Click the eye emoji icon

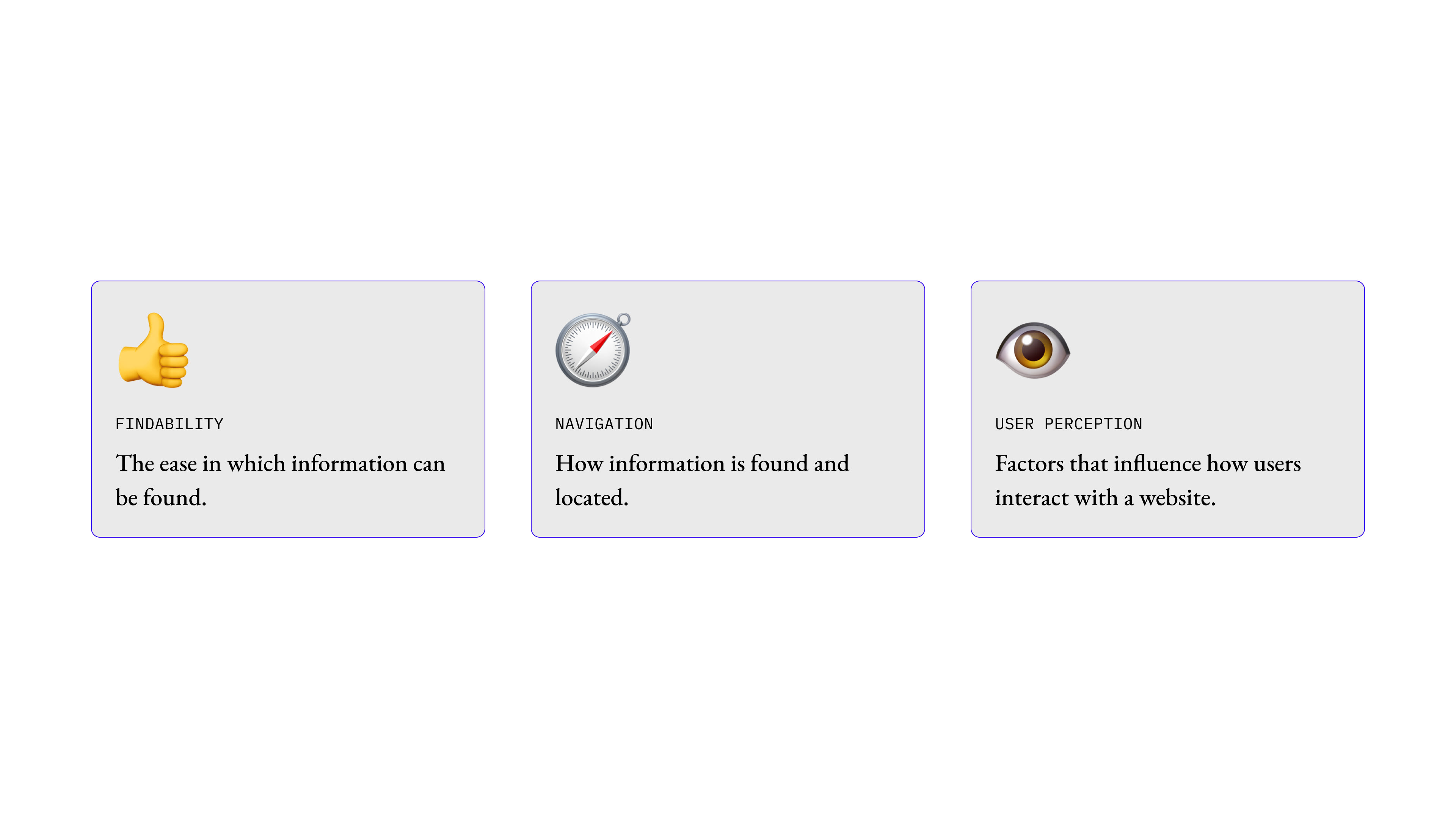click(x=1032, y=350)
